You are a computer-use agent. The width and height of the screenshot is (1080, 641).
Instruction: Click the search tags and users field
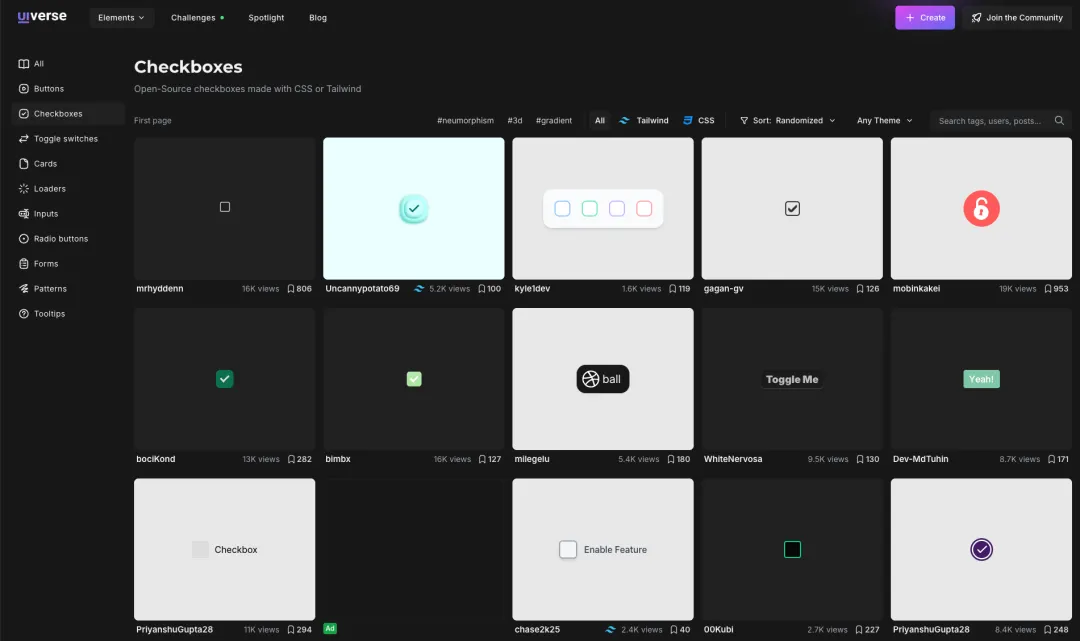tap(994, 120)
